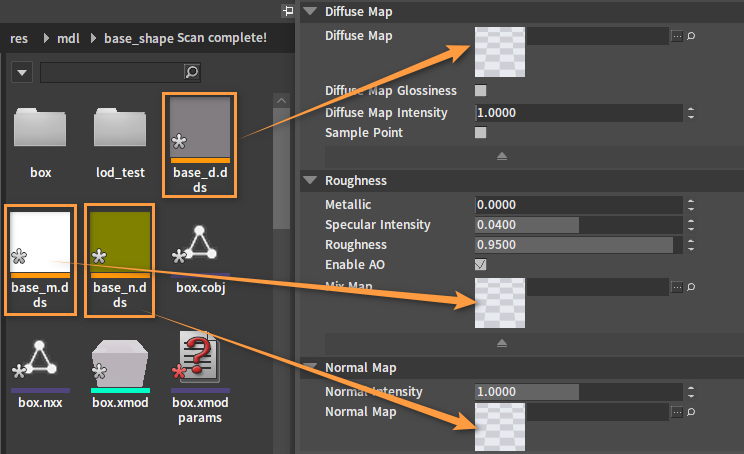Click the search magnifier in the asset browser
This screenshot has width=744, height=454.
[x=192, y=73]
